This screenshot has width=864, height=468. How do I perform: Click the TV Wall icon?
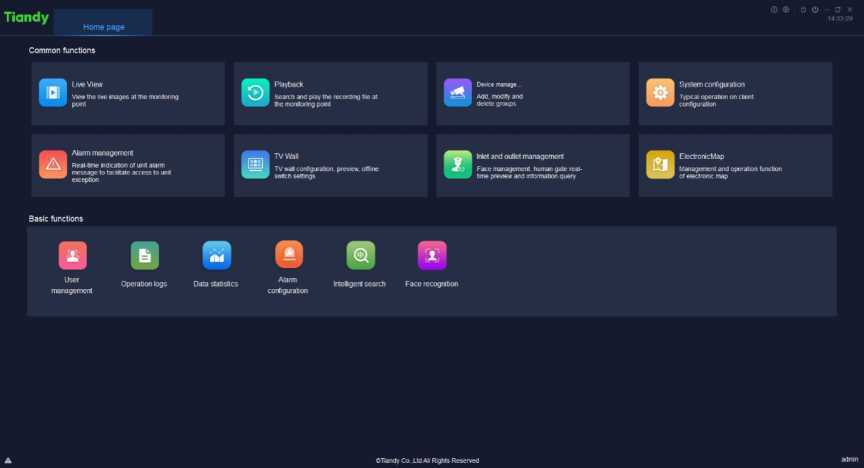(255, 165)
